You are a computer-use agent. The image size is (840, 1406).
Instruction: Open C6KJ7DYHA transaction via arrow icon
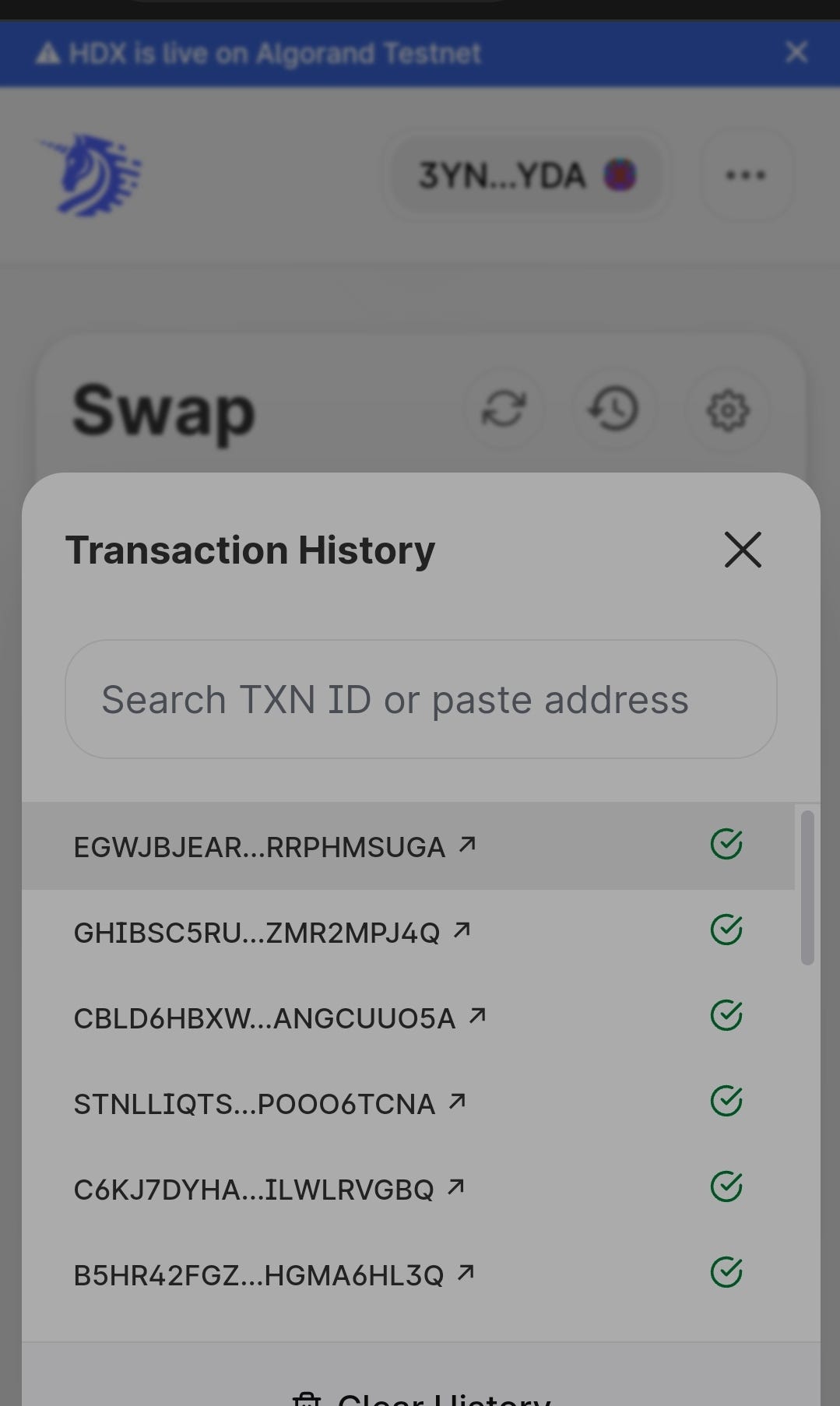click(457, 1186)
